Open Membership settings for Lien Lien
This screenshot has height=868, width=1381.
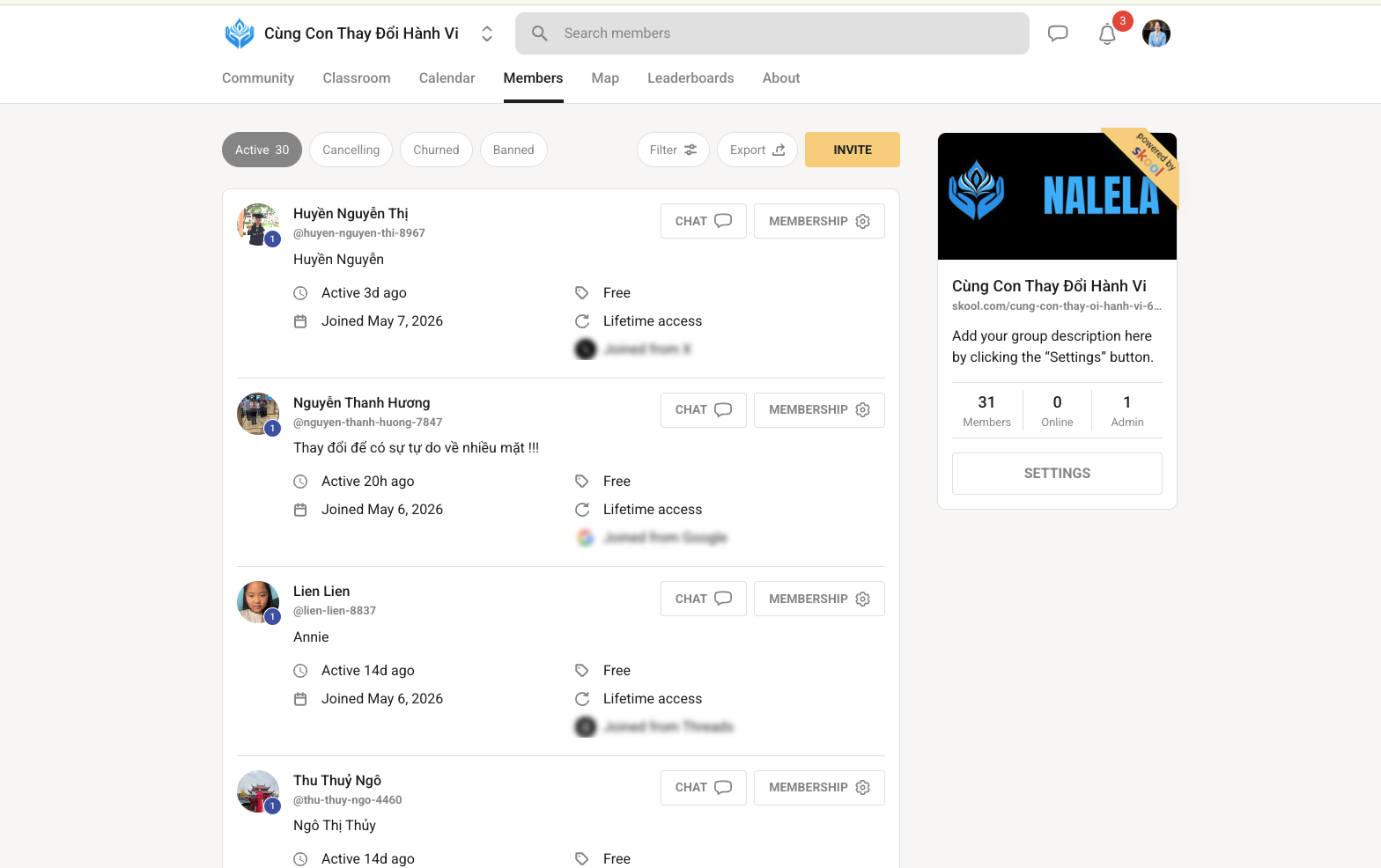[819, 599]
